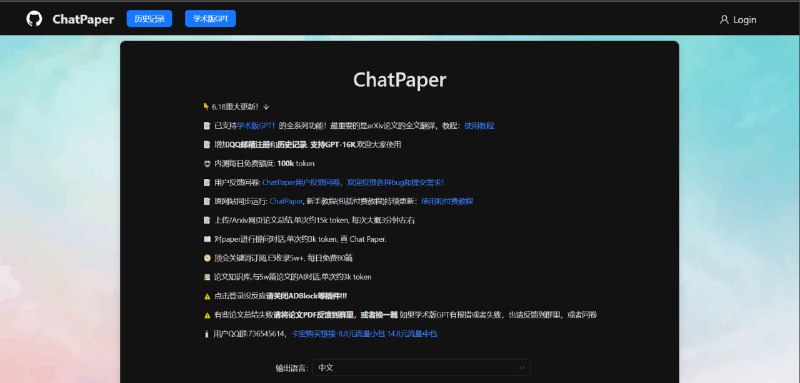Viewport: 800px width, 383px height.
Task: Click the 论文知识库 knowledge base line
Action: point(287,277)
